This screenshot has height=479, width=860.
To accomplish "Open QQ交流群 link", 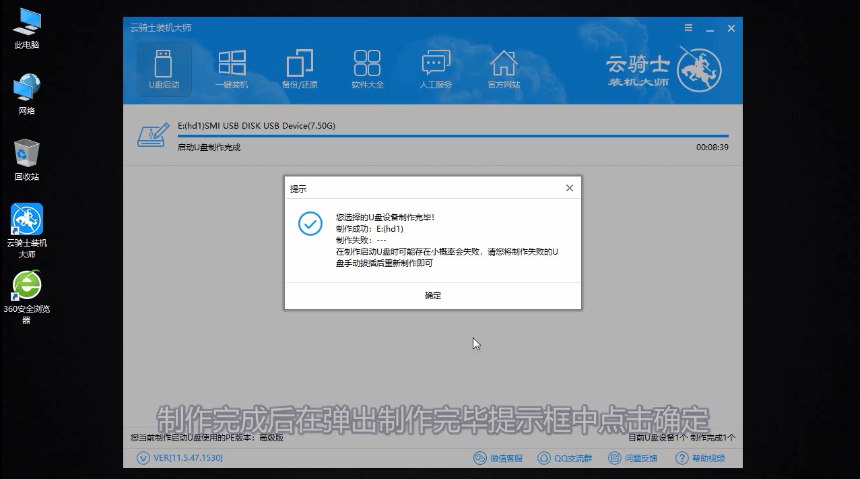I will pos(564,458).
